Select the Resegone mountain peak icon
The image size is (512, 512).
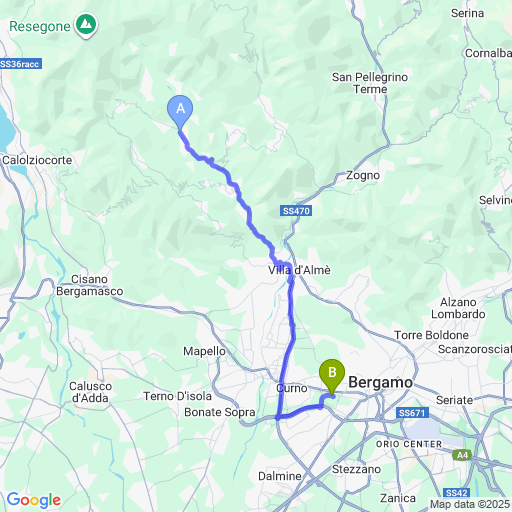86,25
